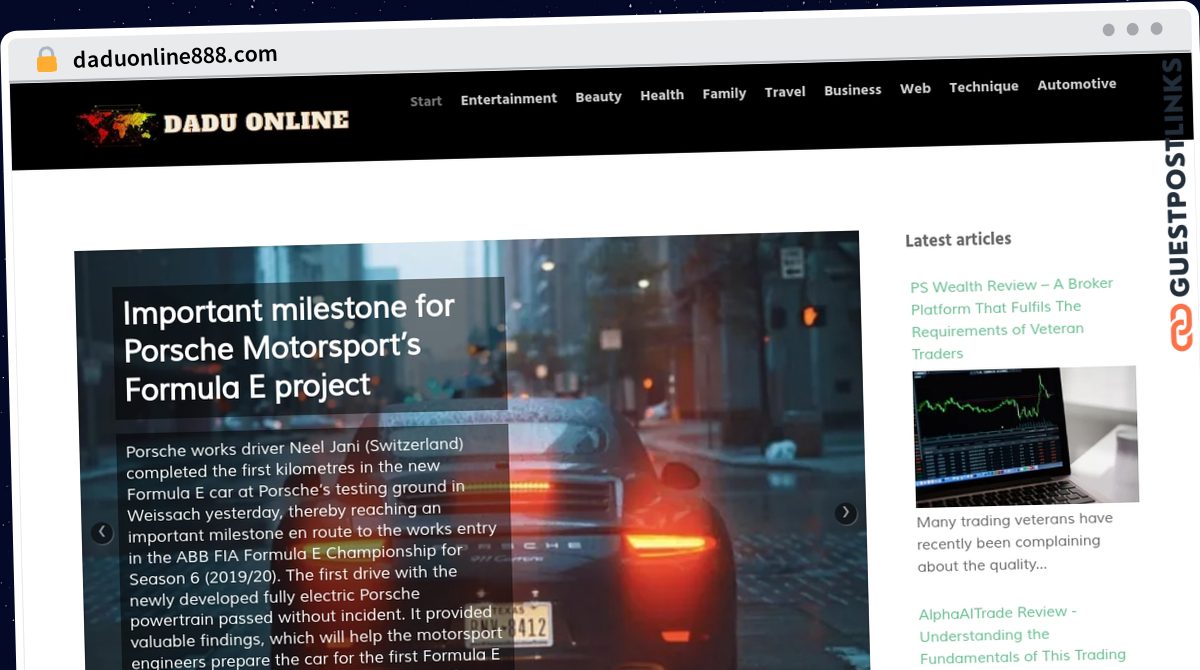This screenshot has width=1200, height=670.
Task: Open PS Wealth Review article link
Action: coord(1012,318)
